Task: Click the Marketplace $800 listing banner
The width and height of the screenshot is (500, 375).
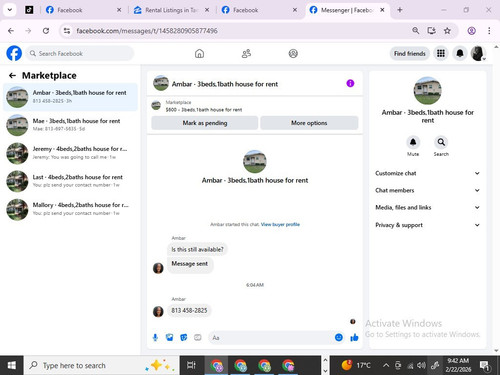Action: pos(255,106)
